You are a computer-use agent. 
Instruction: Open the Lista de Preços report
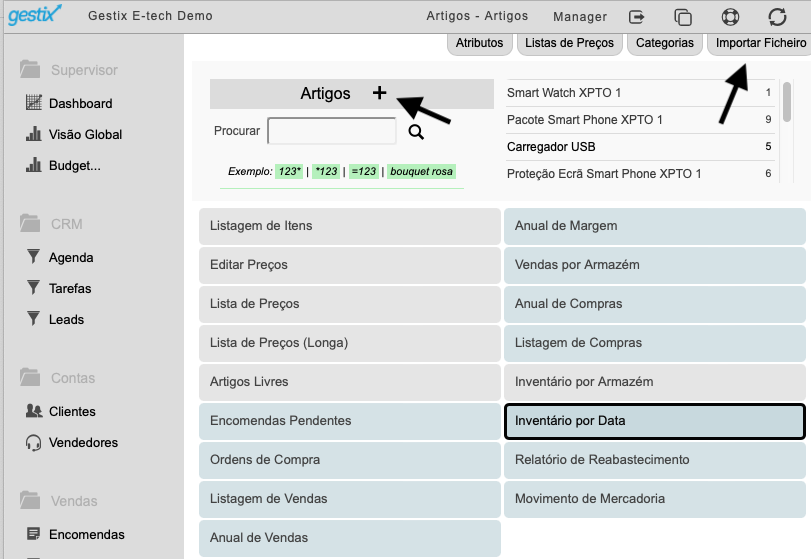(x=350, y=304)
